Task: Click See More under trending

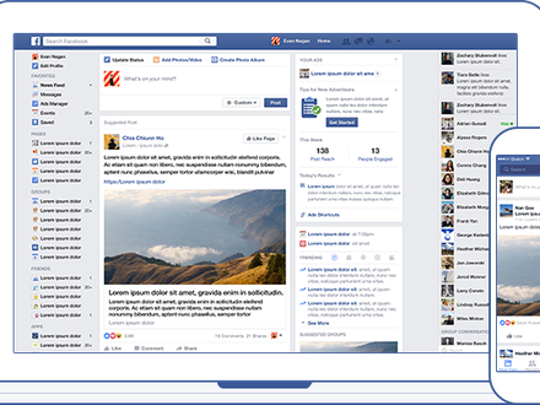Action: 318,323
